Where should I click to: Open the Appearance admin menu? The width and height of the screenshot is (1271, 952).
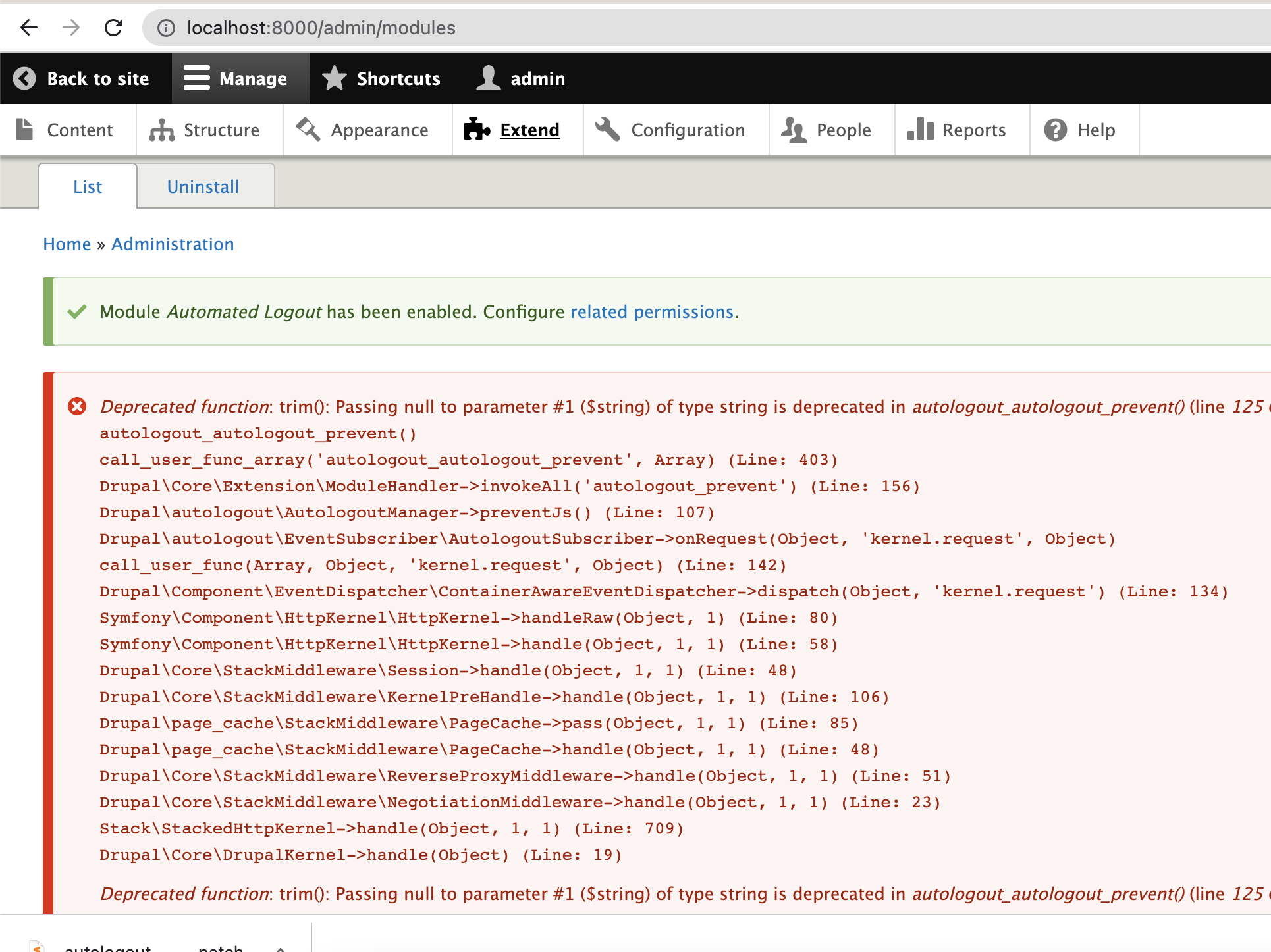coord(367,130)
